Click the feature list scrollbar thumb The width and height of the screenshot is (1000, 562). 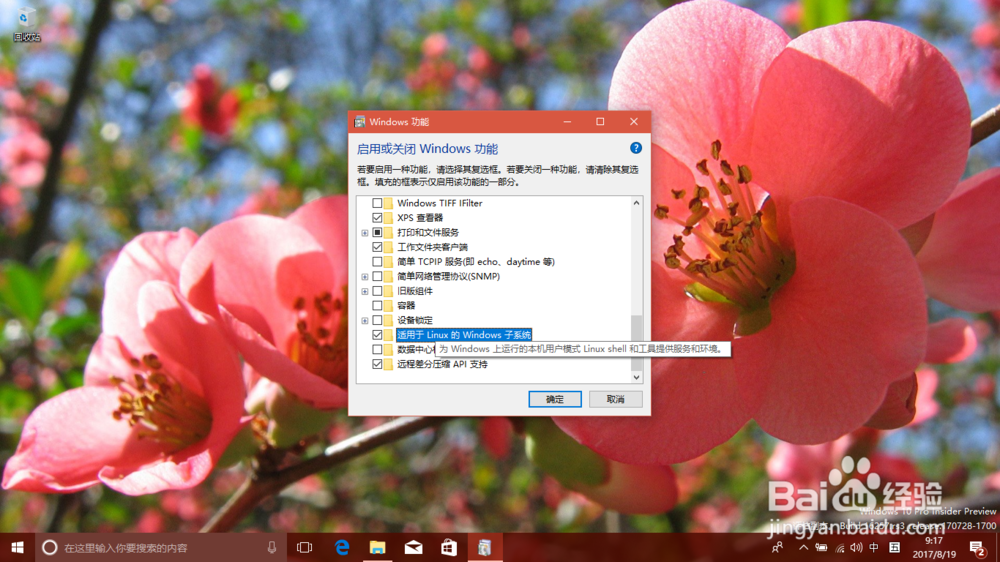click(636, 343)
